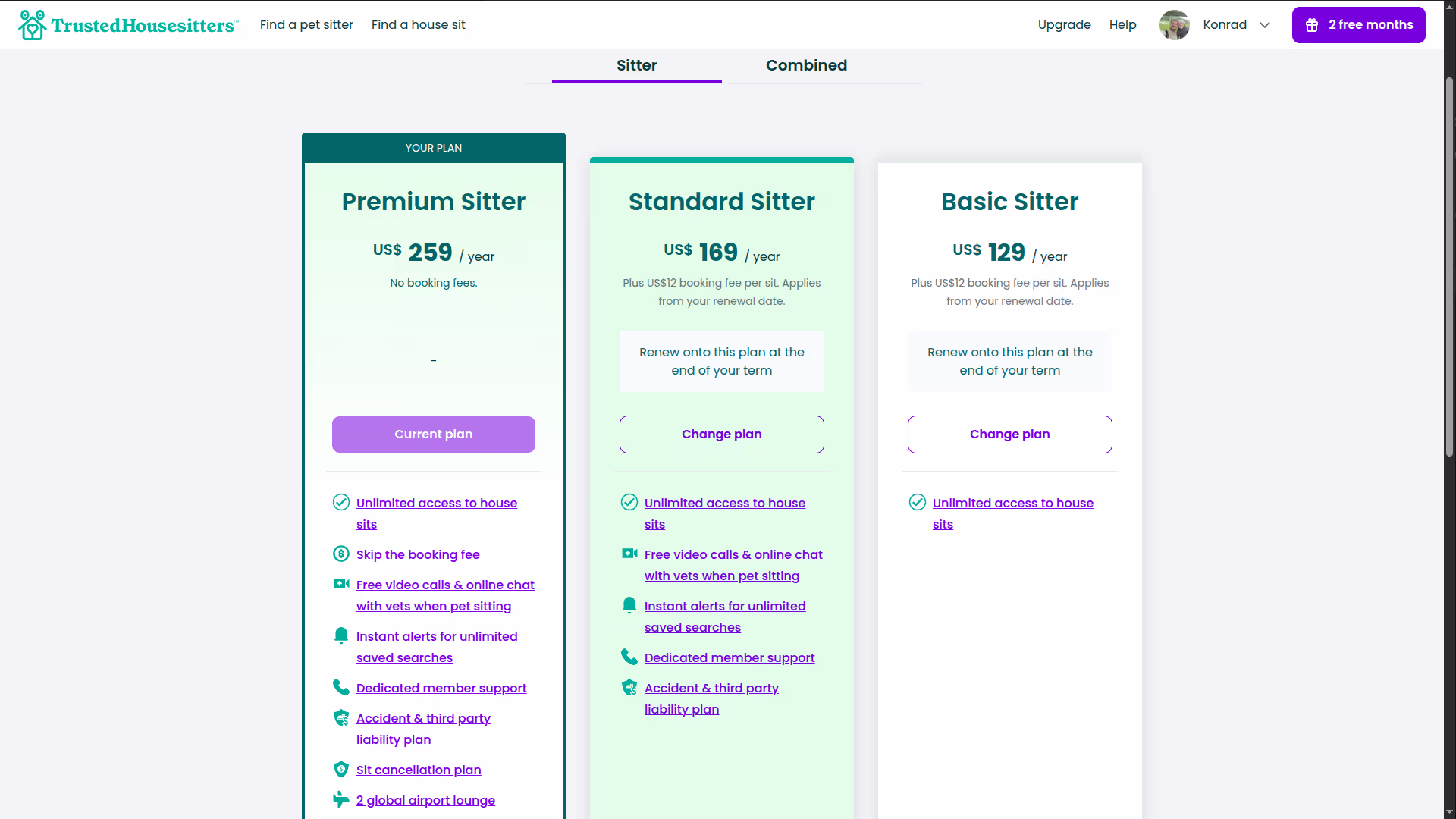The image size is (1456, 819).
Task: Click Change plan for Standard Sitter
Action: [x=721, y=434]
